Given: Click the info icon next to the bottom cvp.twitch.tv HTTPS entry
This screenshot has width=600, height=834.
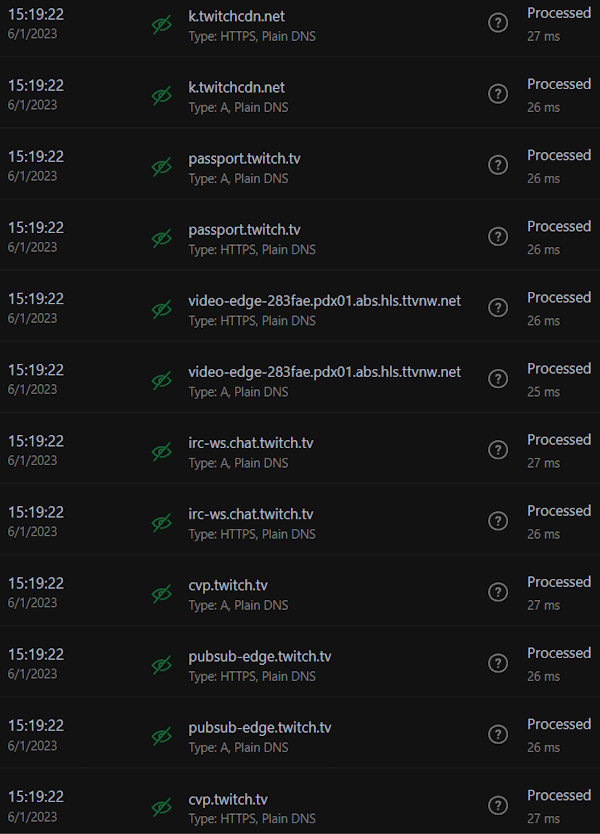Looking at the screenshot, I should [x=497, y=805].
